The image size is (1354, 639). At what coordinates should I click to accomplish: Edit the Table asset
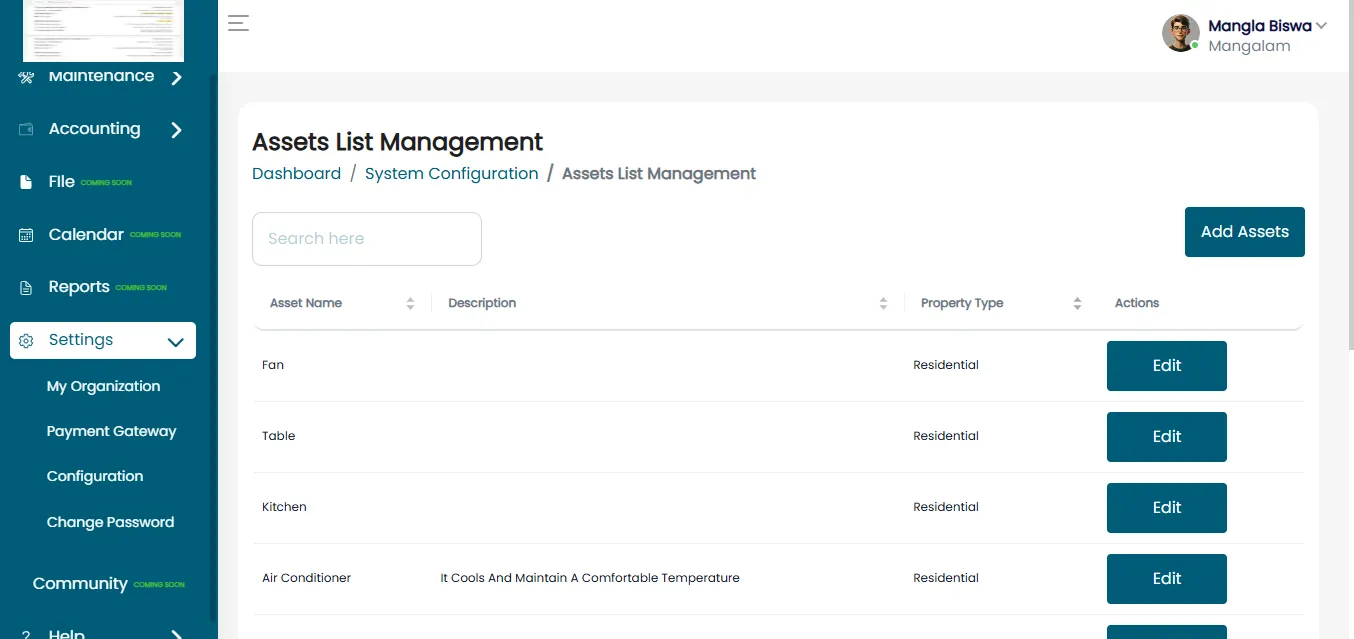[x=1167, y=437]
